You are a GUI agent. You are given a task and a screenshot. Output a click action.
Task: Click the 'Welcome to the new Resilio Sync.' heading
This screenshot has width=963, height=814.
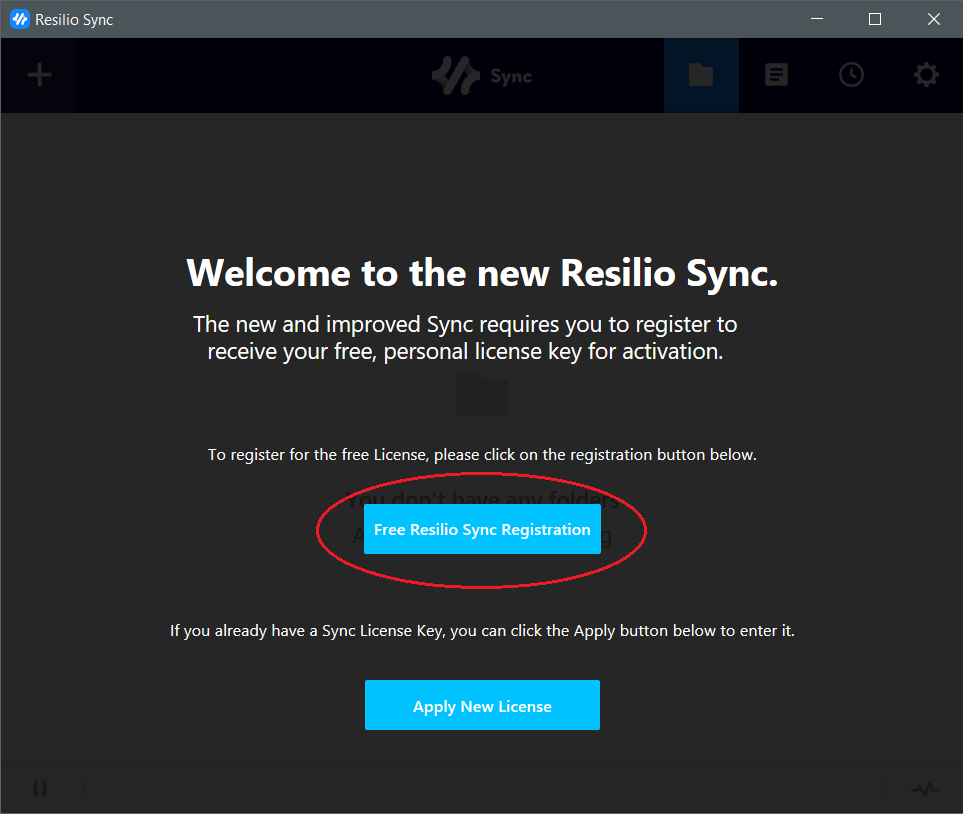tap(482, 273)
